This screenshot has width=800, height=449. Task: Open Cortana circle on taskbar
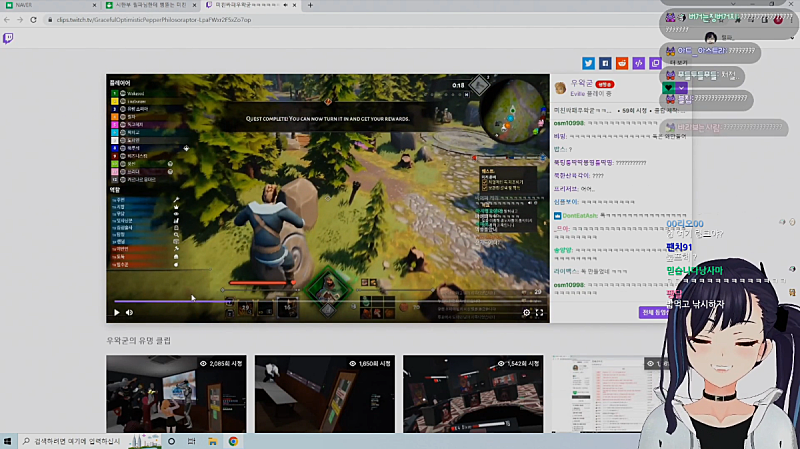point(171,441)
